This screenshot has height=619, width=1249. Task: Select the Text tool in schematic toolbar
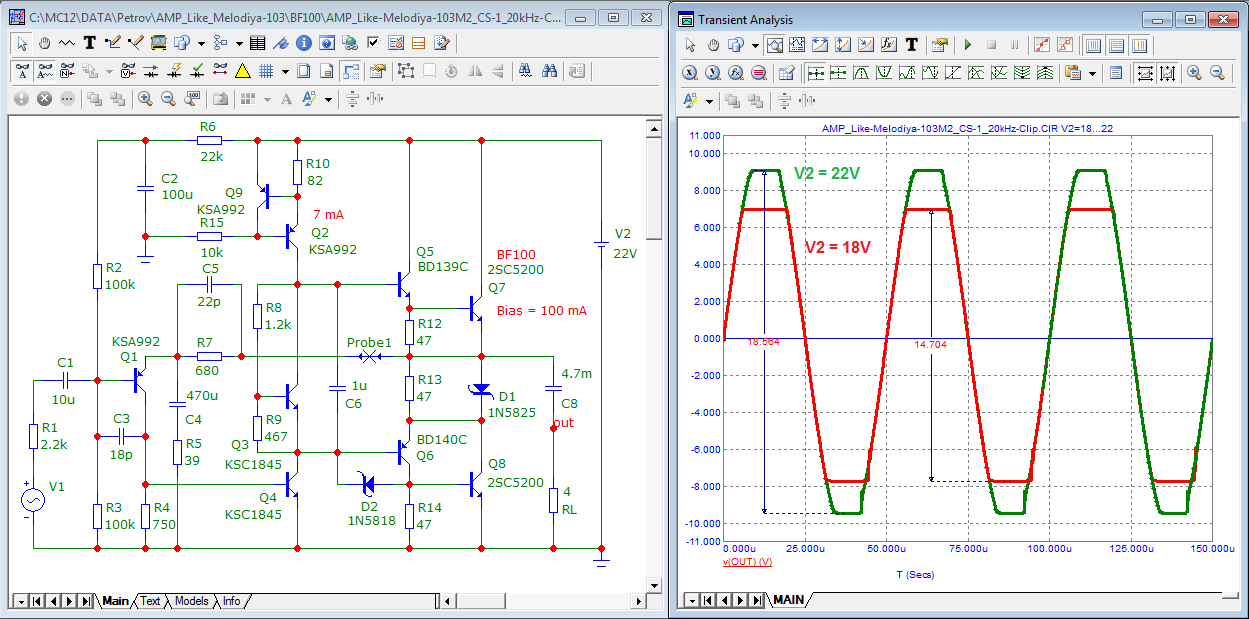[x=90, y=43]
